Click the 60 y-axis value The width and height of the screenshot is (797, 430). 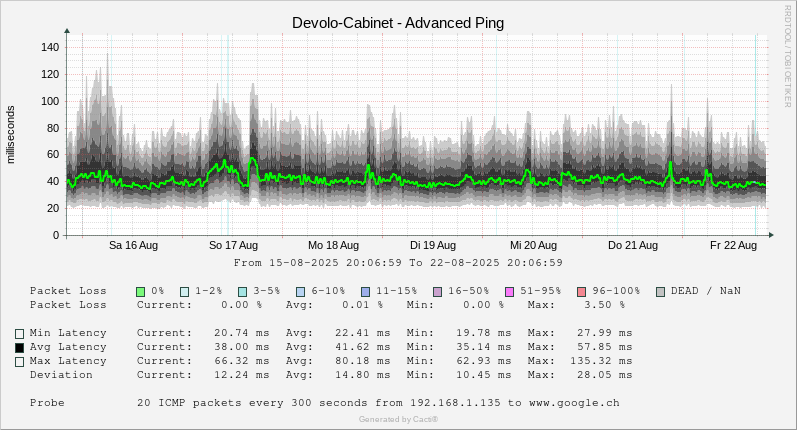(x=53, y=155)
